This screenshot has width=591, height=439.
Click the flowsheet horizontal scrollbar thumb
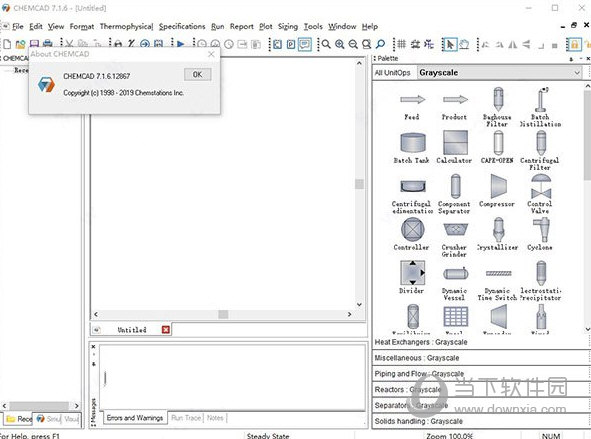pos(223,314)
